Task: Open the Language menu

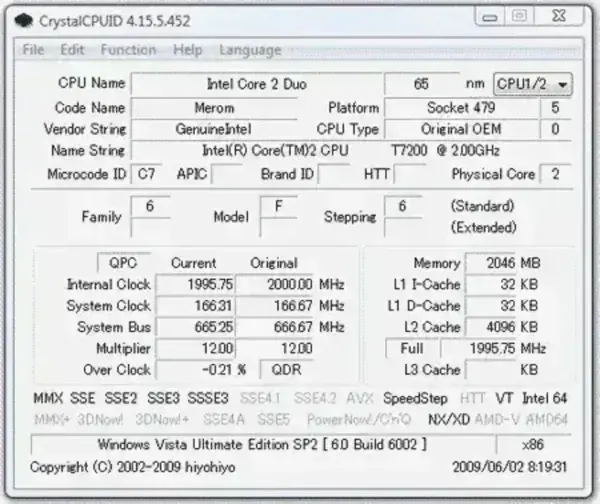Action: click(251, 50)
